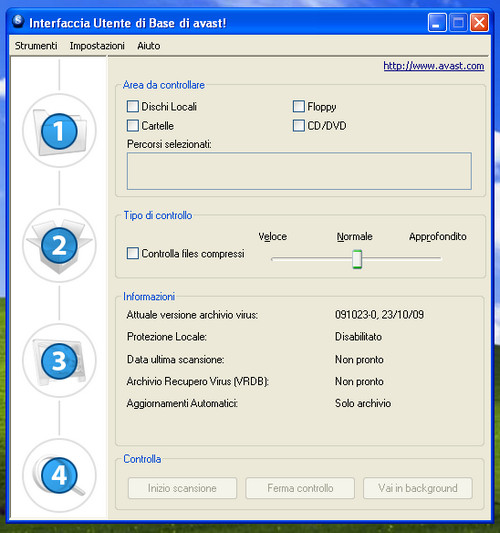The height and width of the screenshot is (533, 500).
Task: Click the Veloce slider label
Action: click(273, 236)
